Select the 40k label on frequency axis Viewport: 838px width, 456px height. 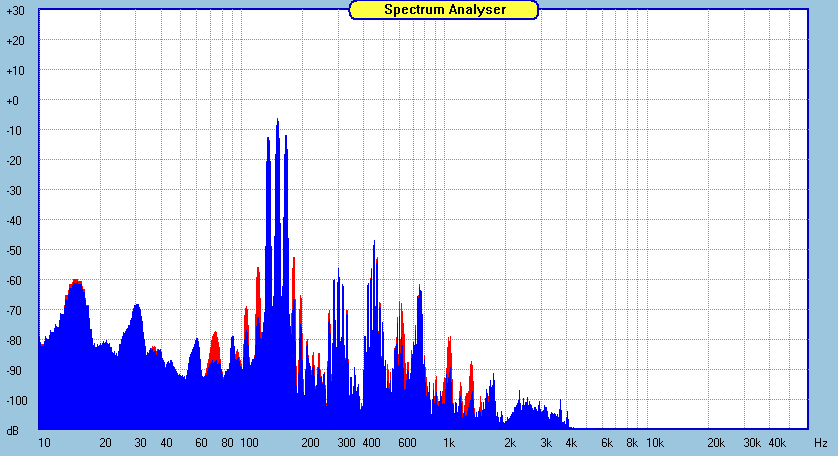click(777, 442)
